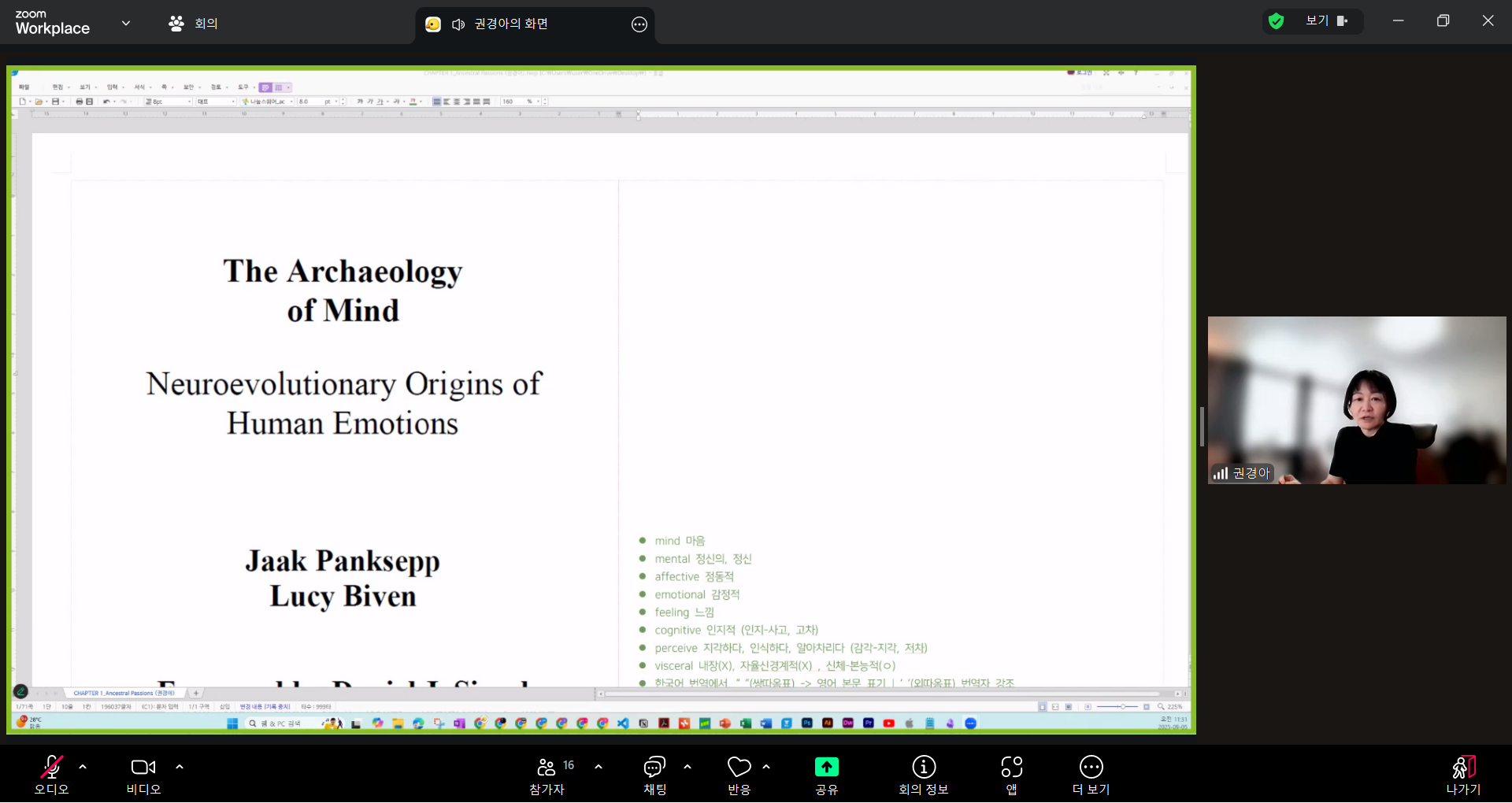Click the green 공유 share screen button
Screen dimensions: 1512x803
click(x=826, y=775)
